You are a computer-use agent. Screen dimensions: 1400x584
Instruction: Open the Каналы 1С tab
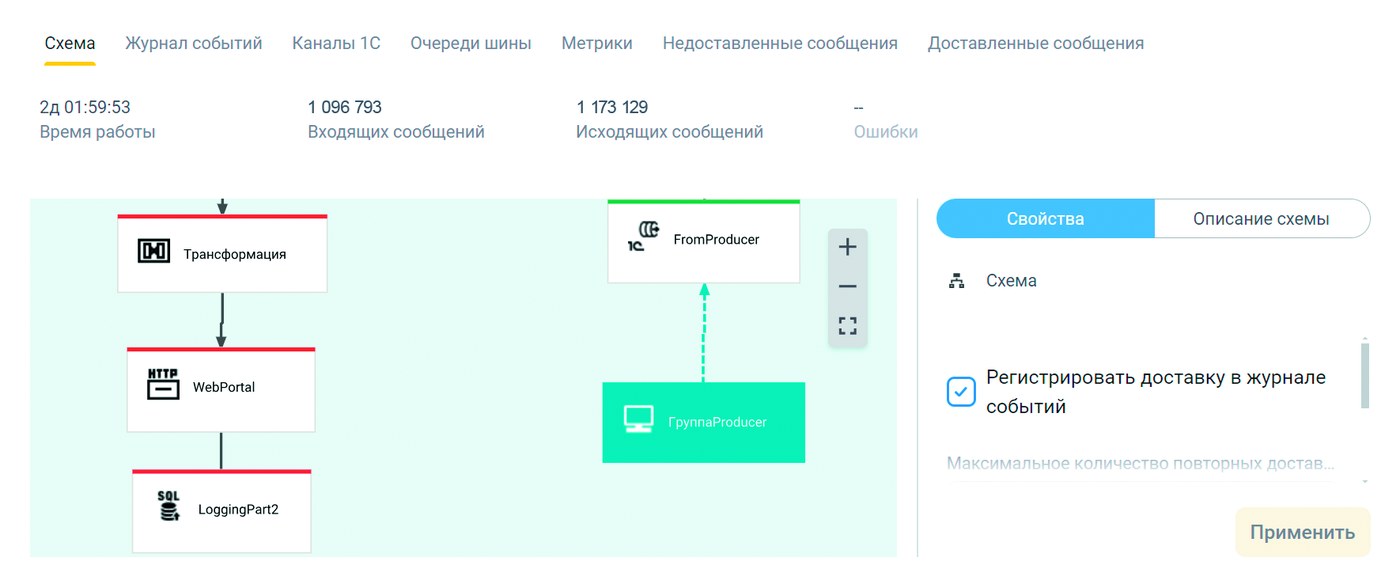point(336,43)
